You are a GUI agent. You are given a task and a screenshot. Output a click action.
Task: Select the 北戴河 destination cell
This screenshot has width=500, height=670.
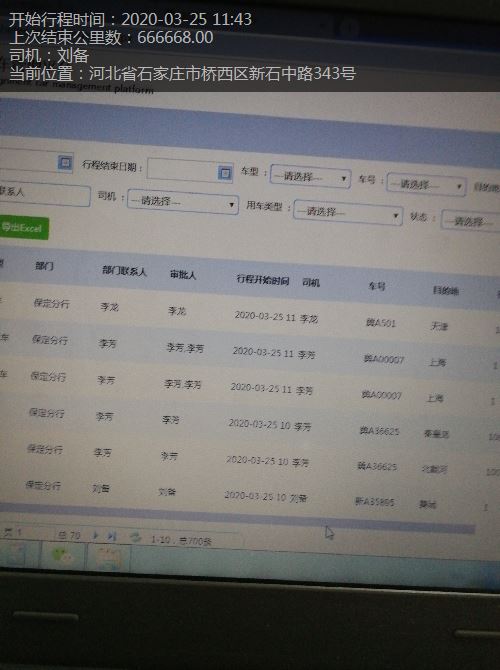click(434, 469)
